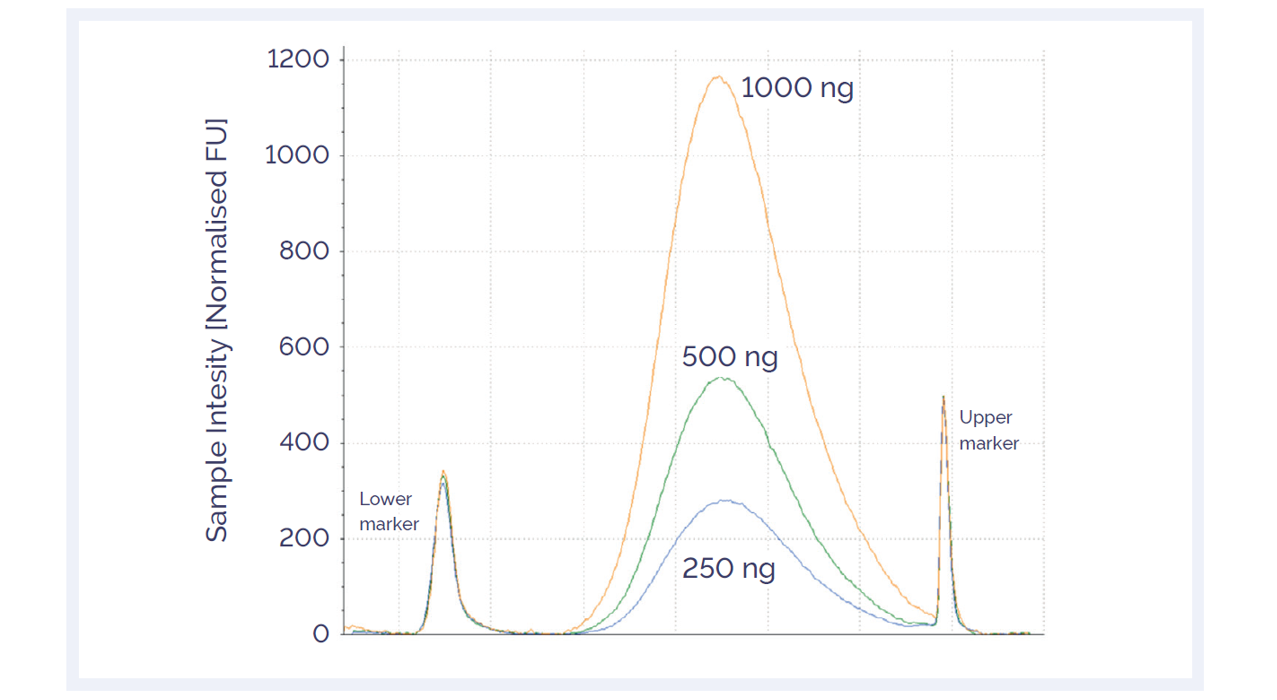Click the tip of the lower marker peak
The height and width of the screenshot is (700, 1277).
coord(443,472)
